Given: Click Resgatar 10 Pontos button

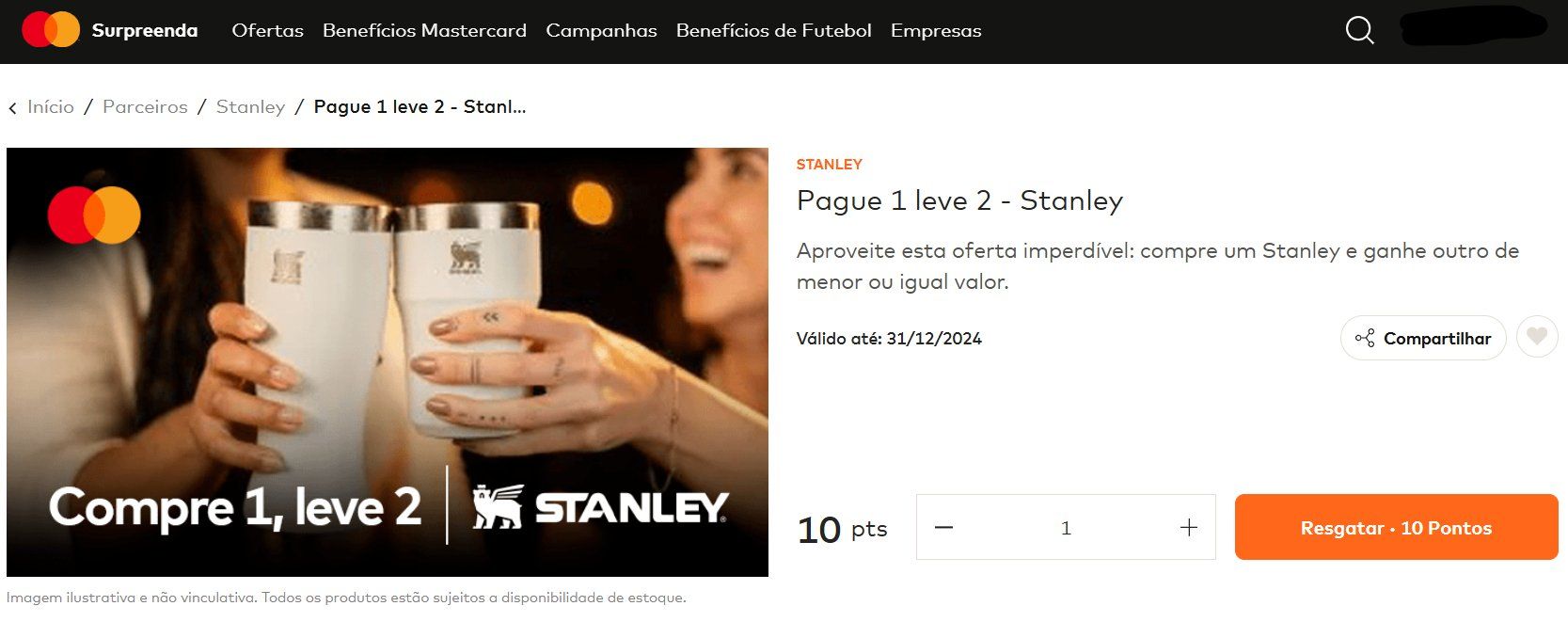Looking at the screenshot, I should [x=1396, y=527].
